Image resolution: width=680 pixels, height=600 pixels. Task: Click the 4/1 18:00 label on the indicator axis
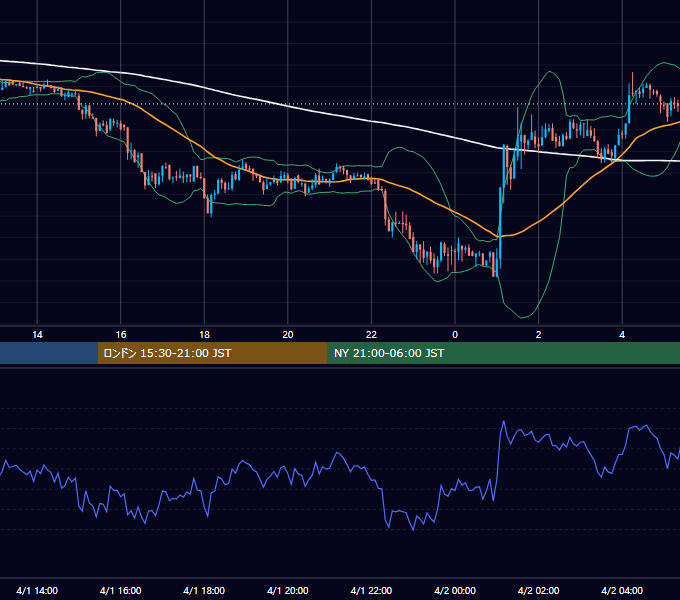[x=204, y=590]
